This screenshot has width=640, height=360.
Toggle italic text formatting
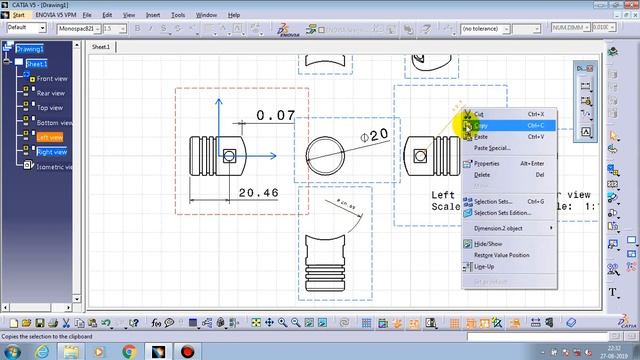point(150,29)
